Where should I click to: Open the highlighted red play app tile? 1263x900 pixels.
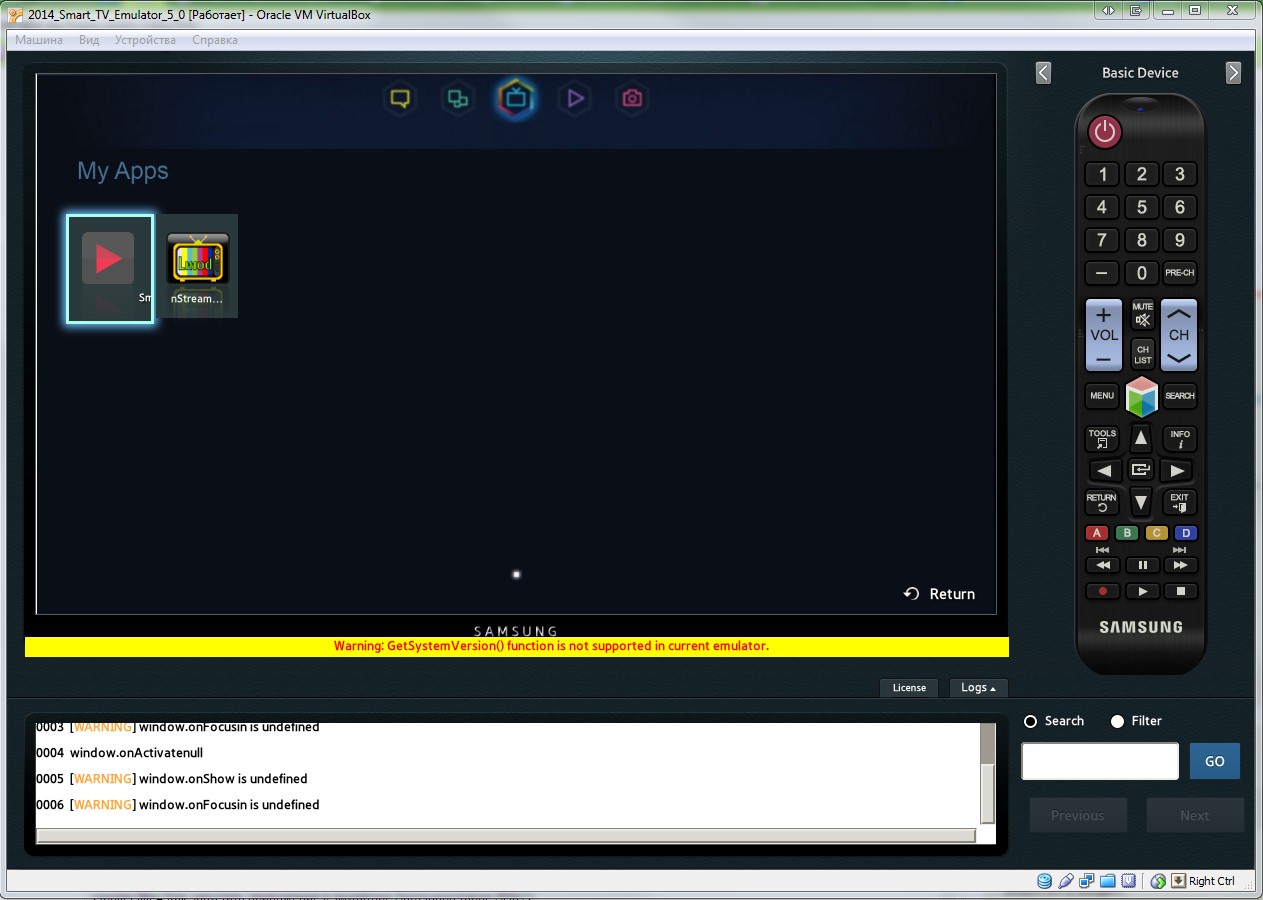coord(110,268)
